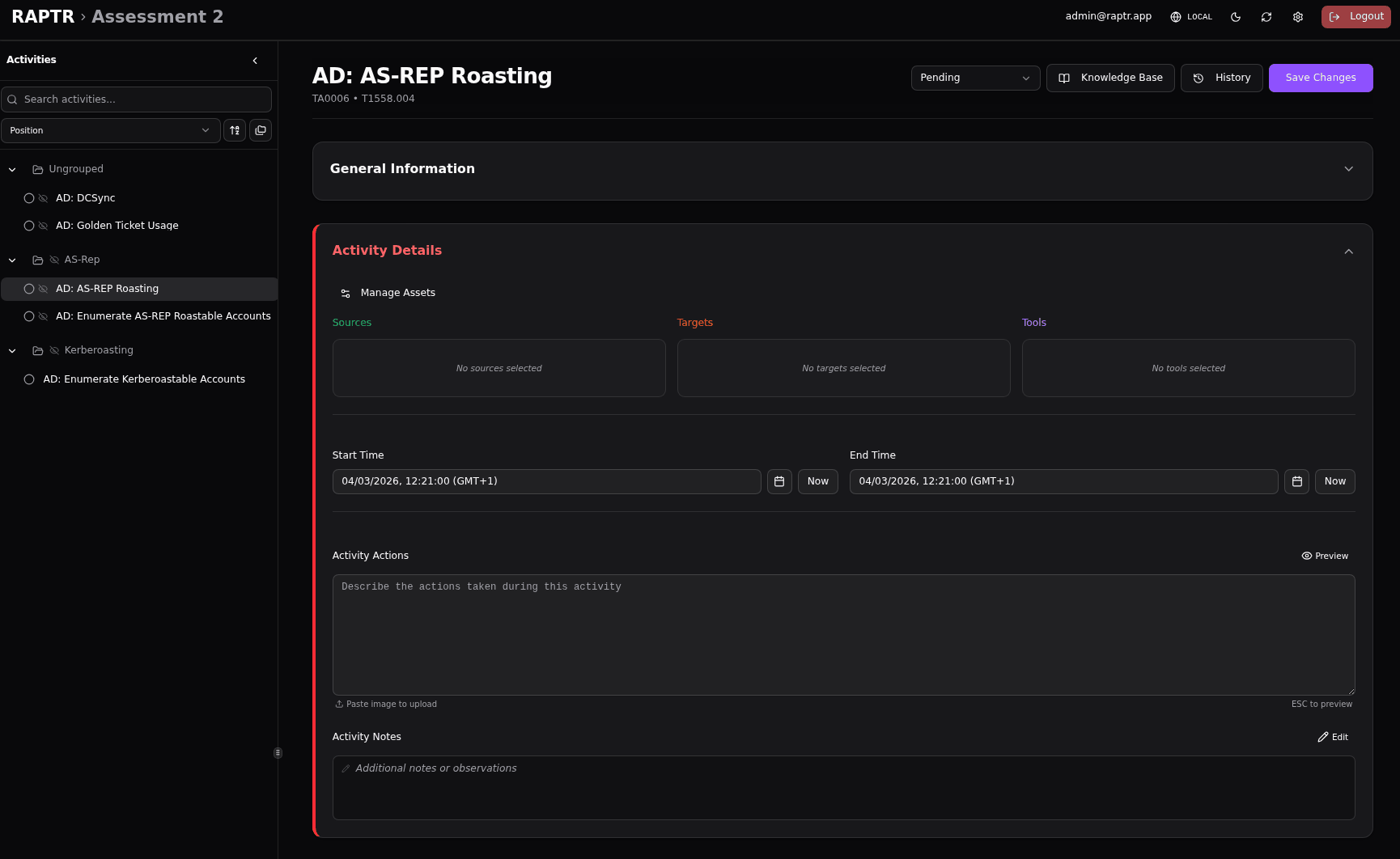The width and height of the screenshot is (1400, 859).
Task: Click the copy activities icon
Action: [x=261, y=130]
